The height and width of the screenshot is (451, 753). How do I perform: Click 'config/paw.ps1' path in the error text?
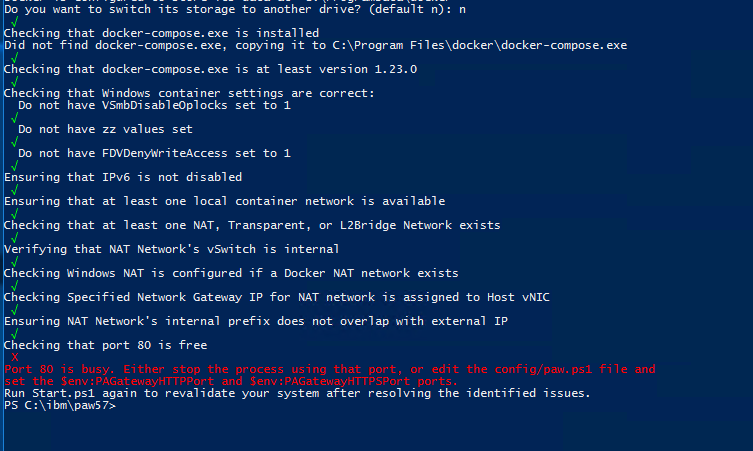point(543,369)
